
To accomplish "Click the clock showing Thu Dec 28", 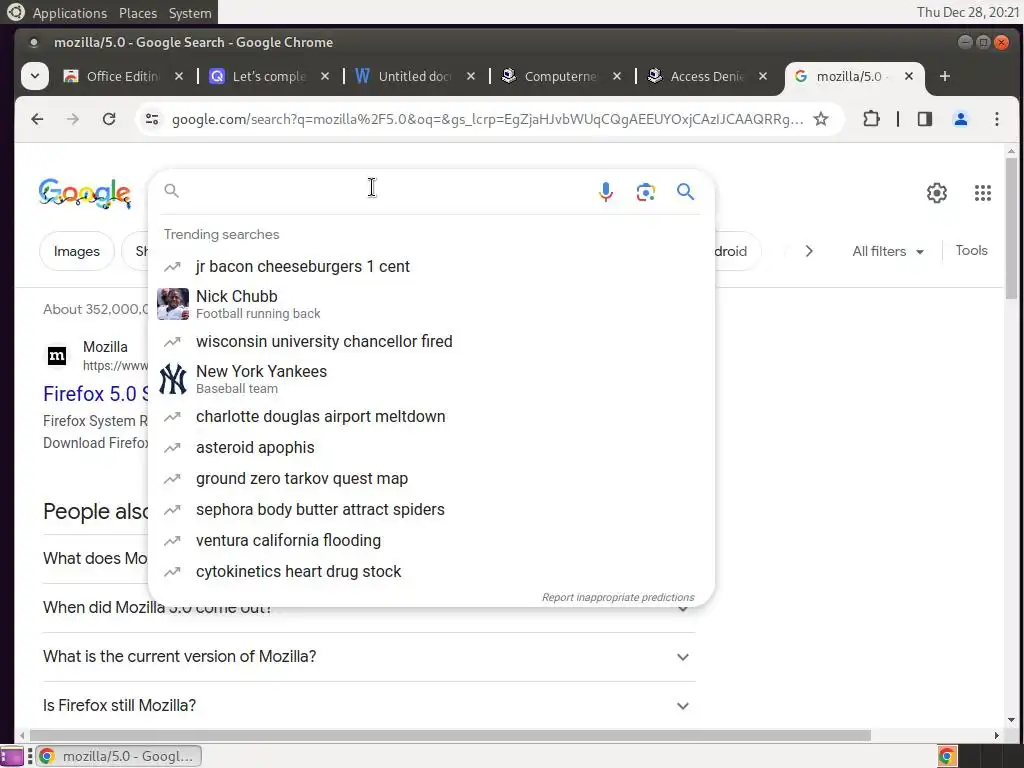I will tap(967, 12).
